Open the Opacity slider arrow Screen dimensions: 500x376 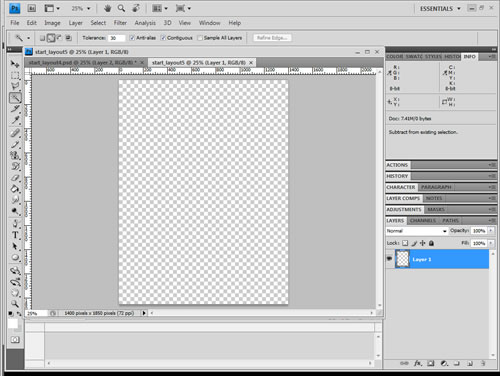pos(491,231)
